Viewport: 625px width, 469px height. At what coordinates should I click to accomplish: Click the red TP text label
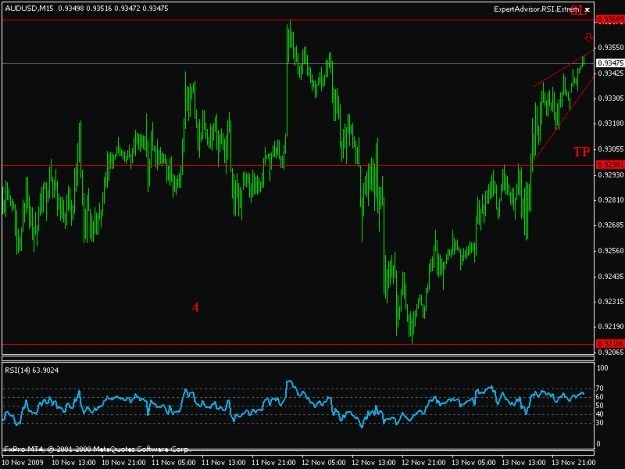pyautogui.click(x=581, y=152)
